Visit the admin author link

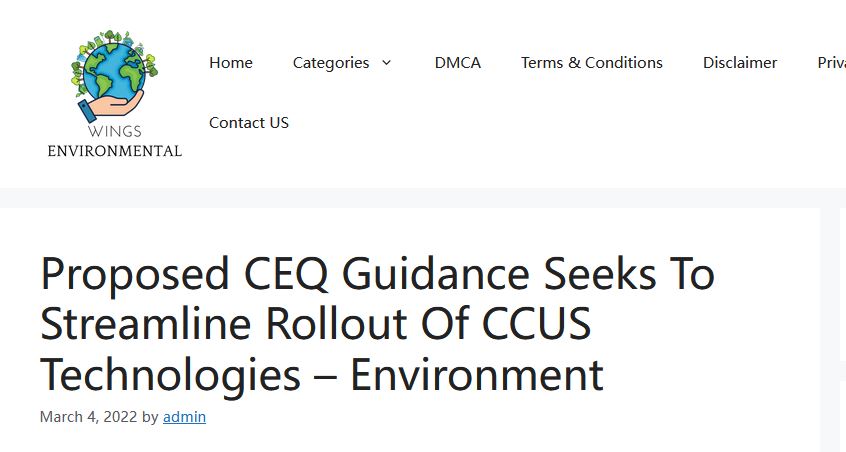click(185, 417)
